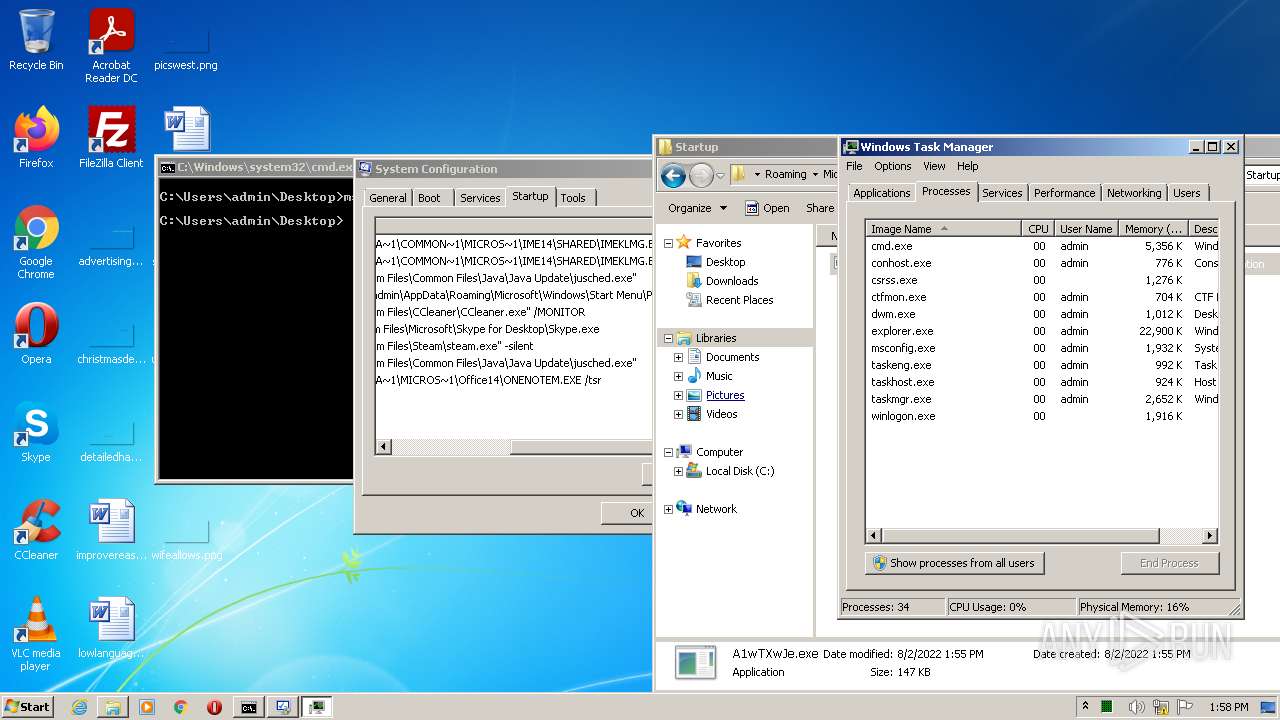This screenshot has height=720, width=1280.
Task: Launch CCleaner from the desktop
Action: click(x=36, y=530)
